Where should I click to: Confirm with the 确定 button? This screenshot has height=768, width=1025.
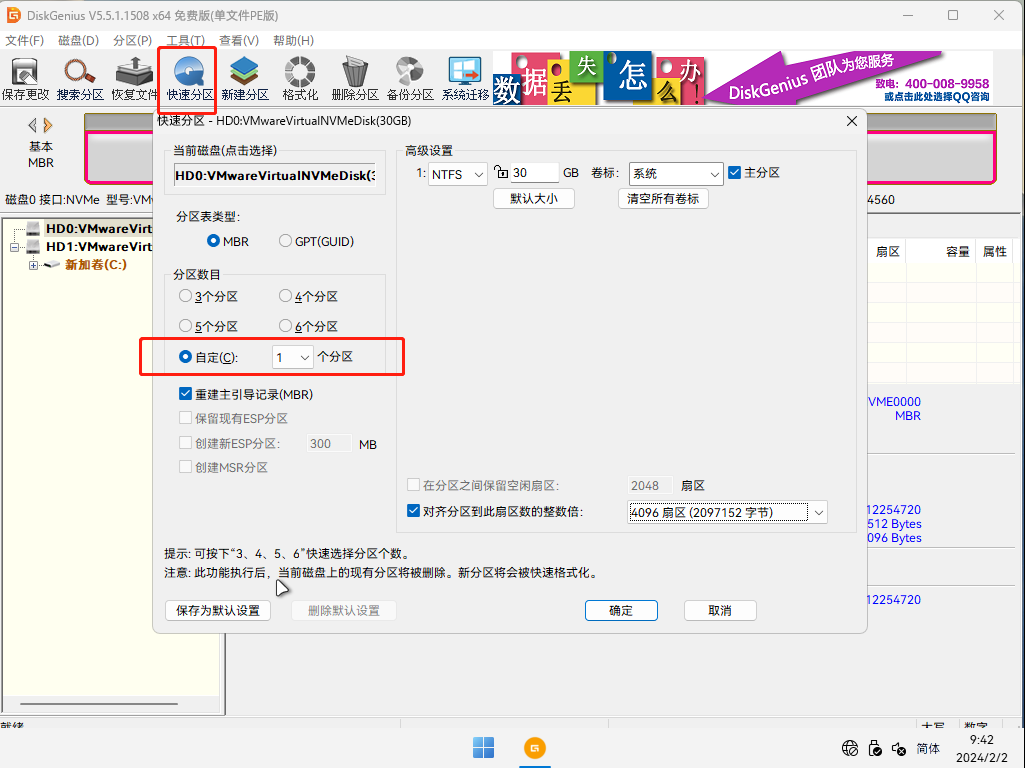(x=621, y=610)
